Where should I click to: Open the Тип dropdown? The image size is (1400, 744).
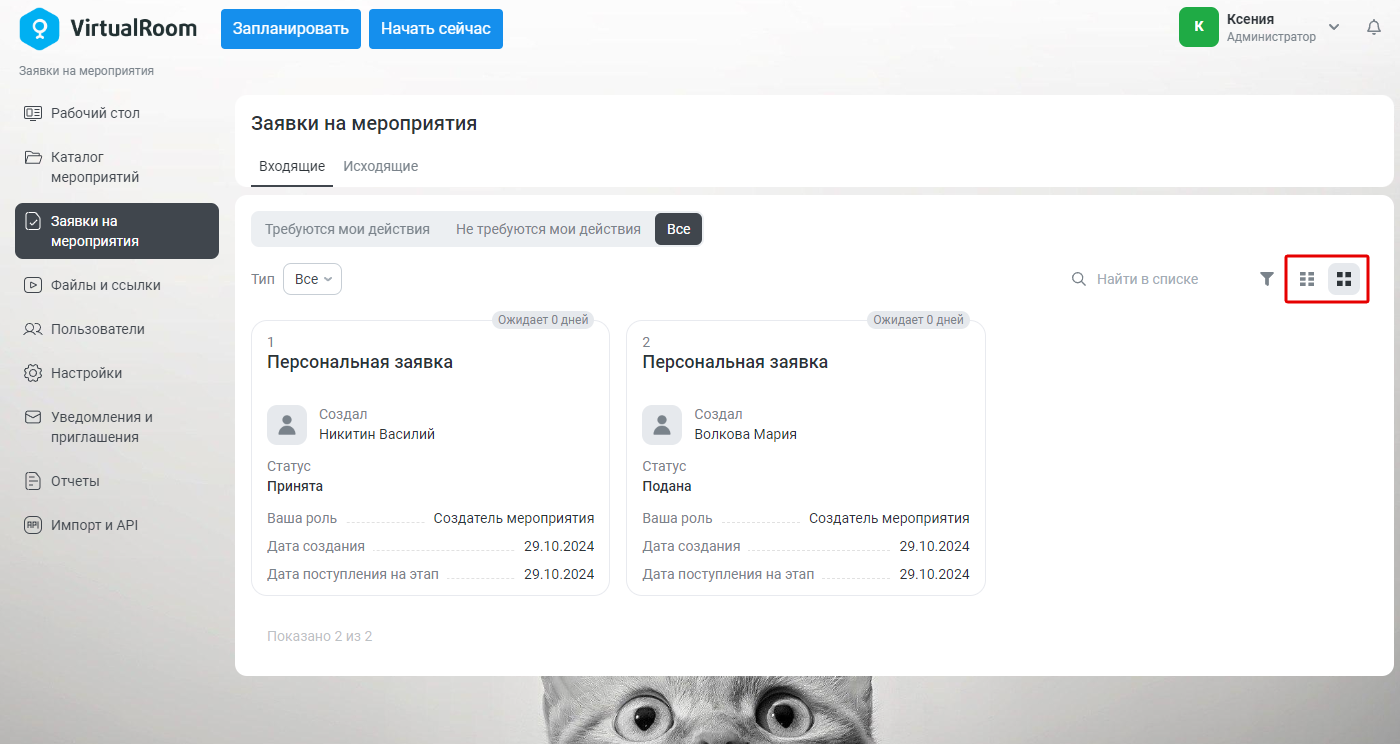click(312, 279)
